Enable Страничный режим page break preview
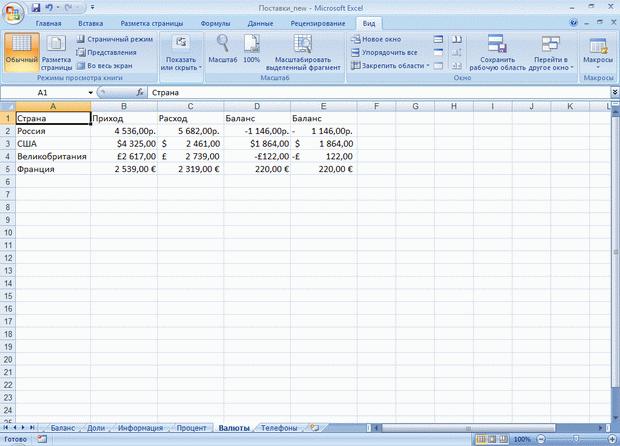Image resolution: width=620 pixels, height=446 pixels. click(x=115, y=39)
